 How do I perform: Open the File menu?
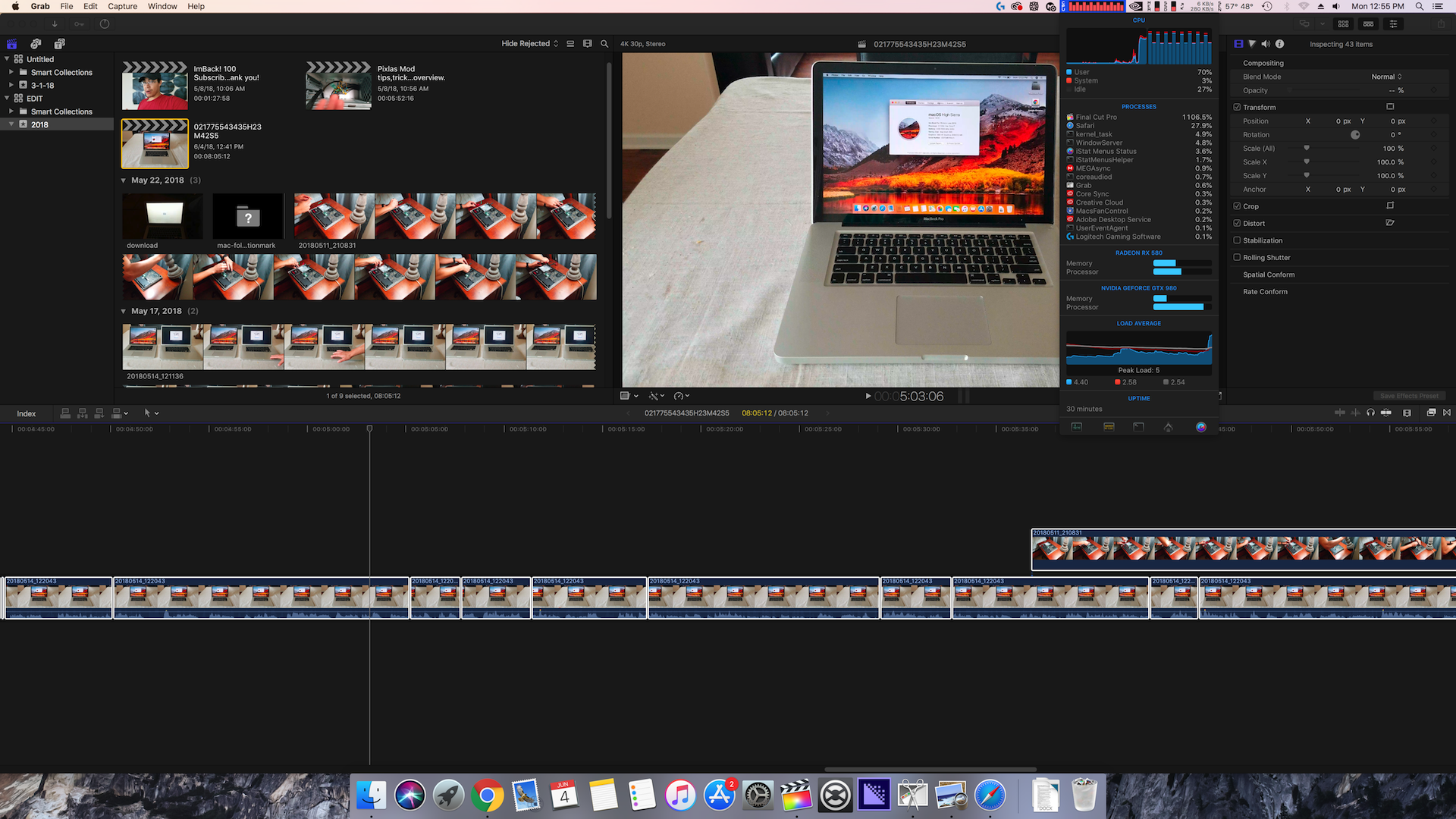[x=67, y=6]
